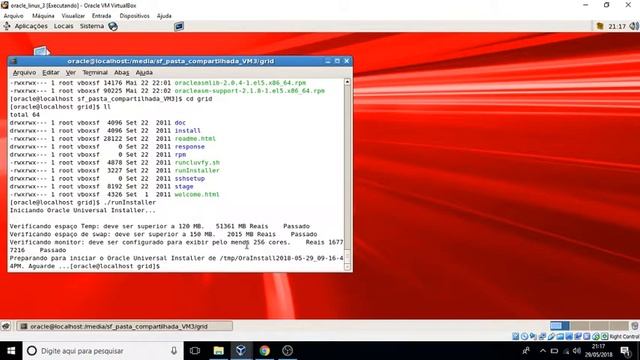This screenshot has width=640, height=360.
Task: Open the VirtualBox Visualizar menu
Action: click(73, 16)
